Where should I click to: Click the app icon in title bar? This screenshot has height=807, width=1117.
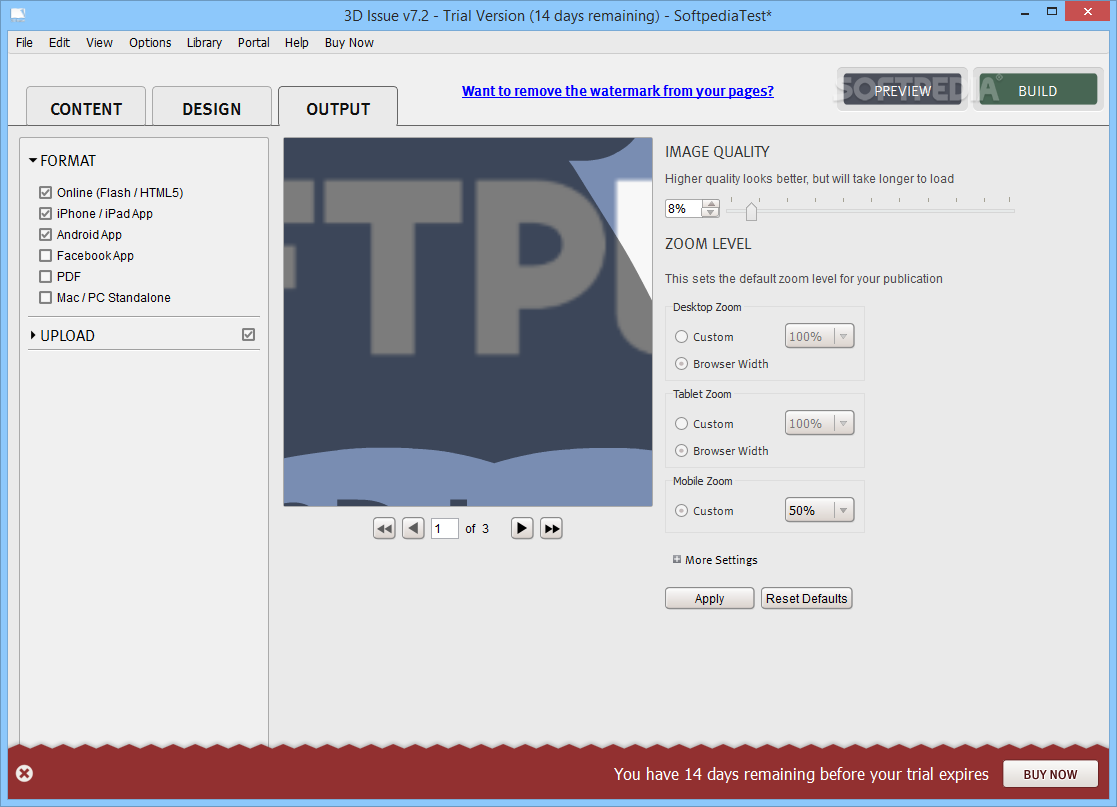click(x=18, y=14)
